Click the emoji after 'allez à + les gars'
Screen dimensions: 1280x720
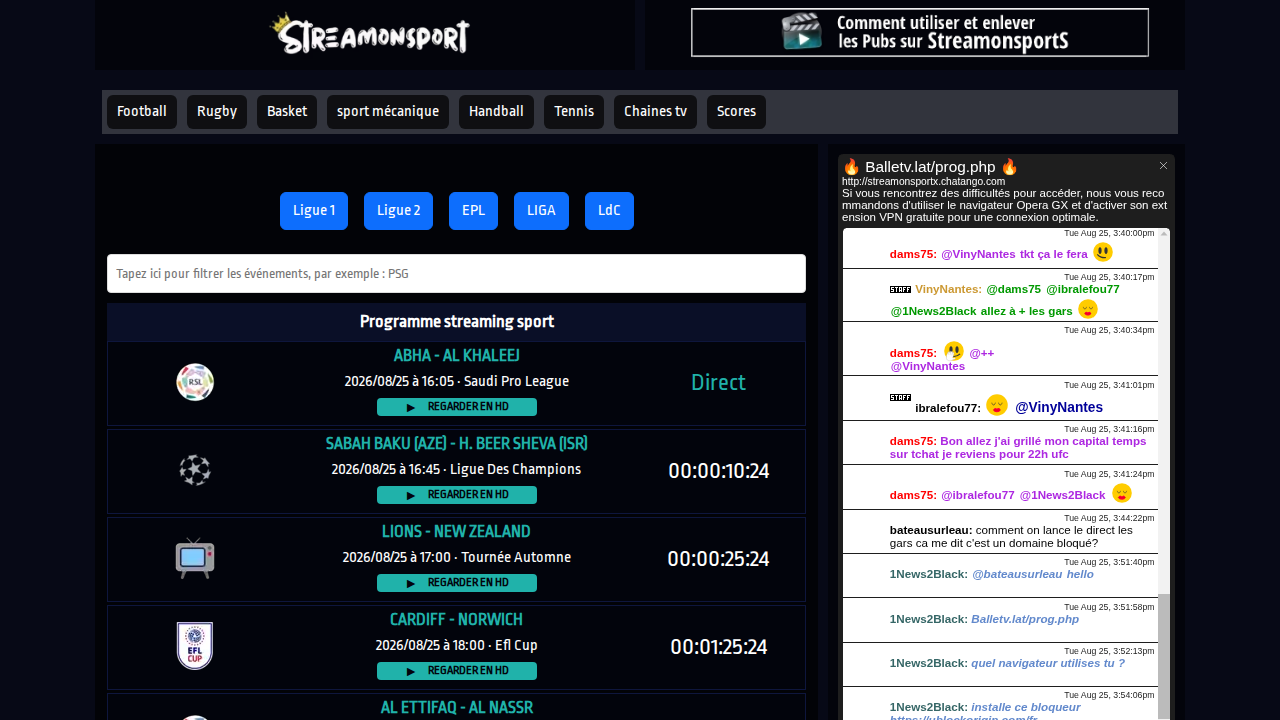(x=1088, y=309)
